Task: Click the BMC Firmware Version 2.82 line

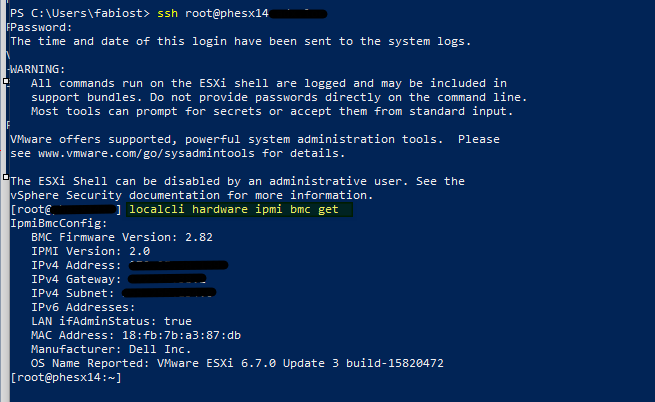Action: click(122, 237)
